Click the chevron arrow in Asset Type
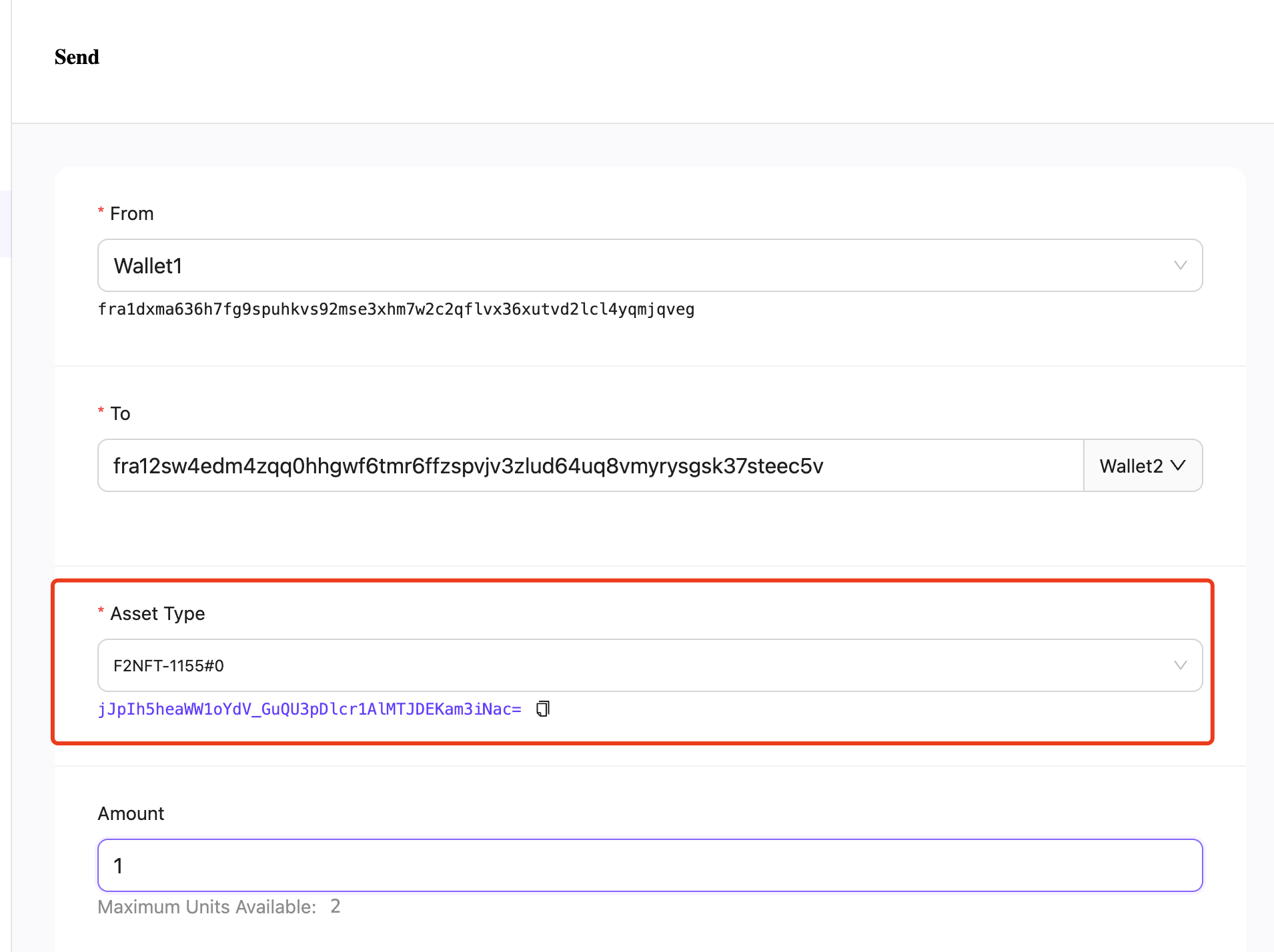This screenshot has width=1274, height=952. [x=1180, y=665]
